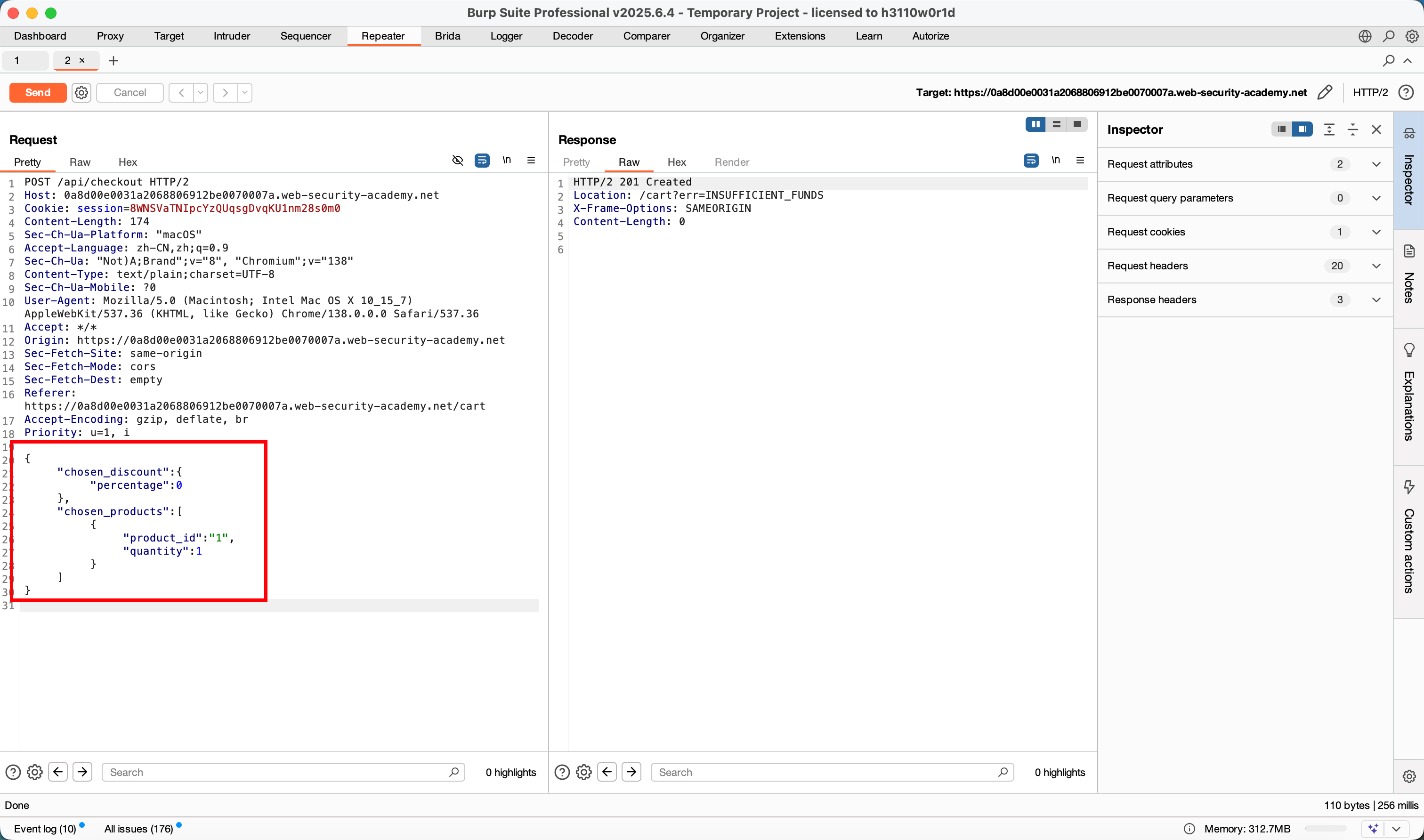Hide inspector-ignored headers eye icon
Viewport: 1424px width, 840px height.
point(457,161)
